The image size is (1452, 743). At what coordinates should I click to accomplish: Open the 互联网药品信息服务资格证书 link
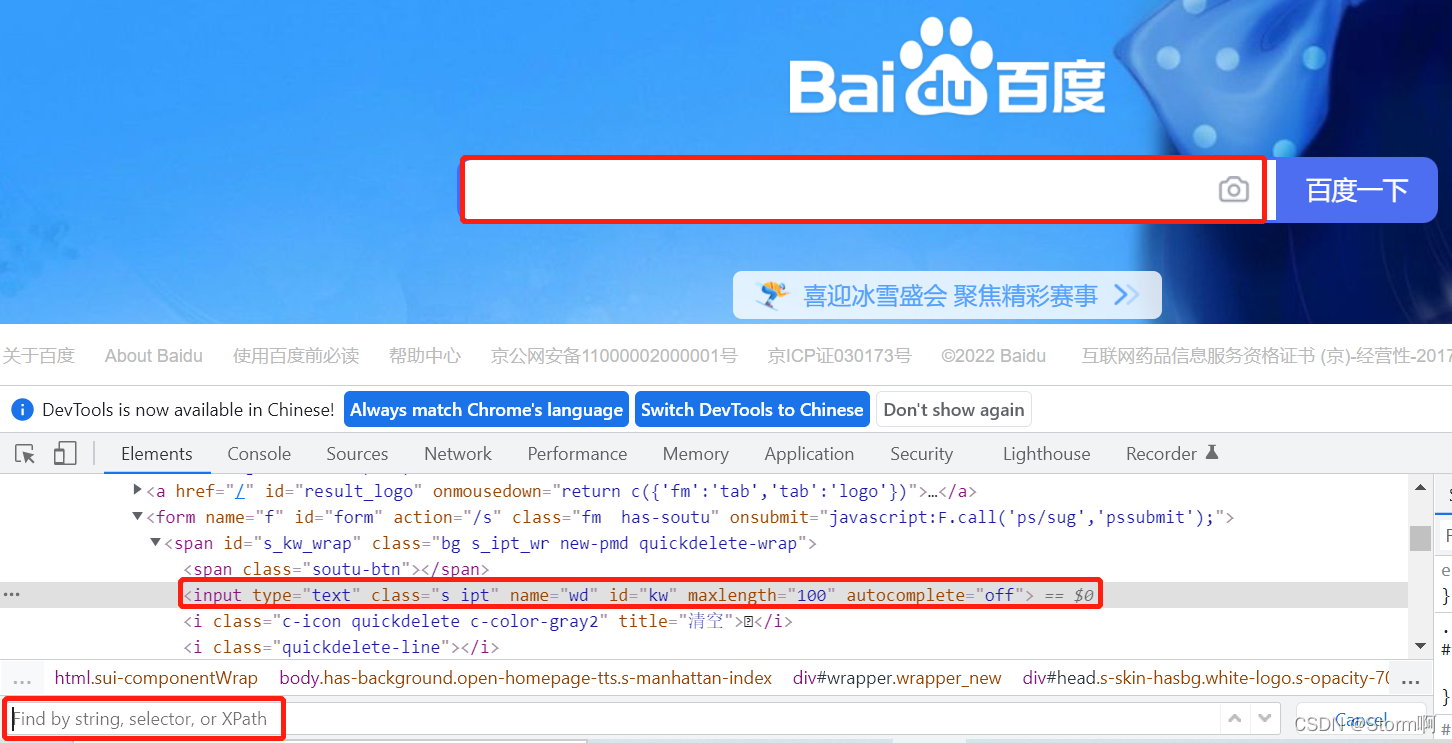point(1266,356)
